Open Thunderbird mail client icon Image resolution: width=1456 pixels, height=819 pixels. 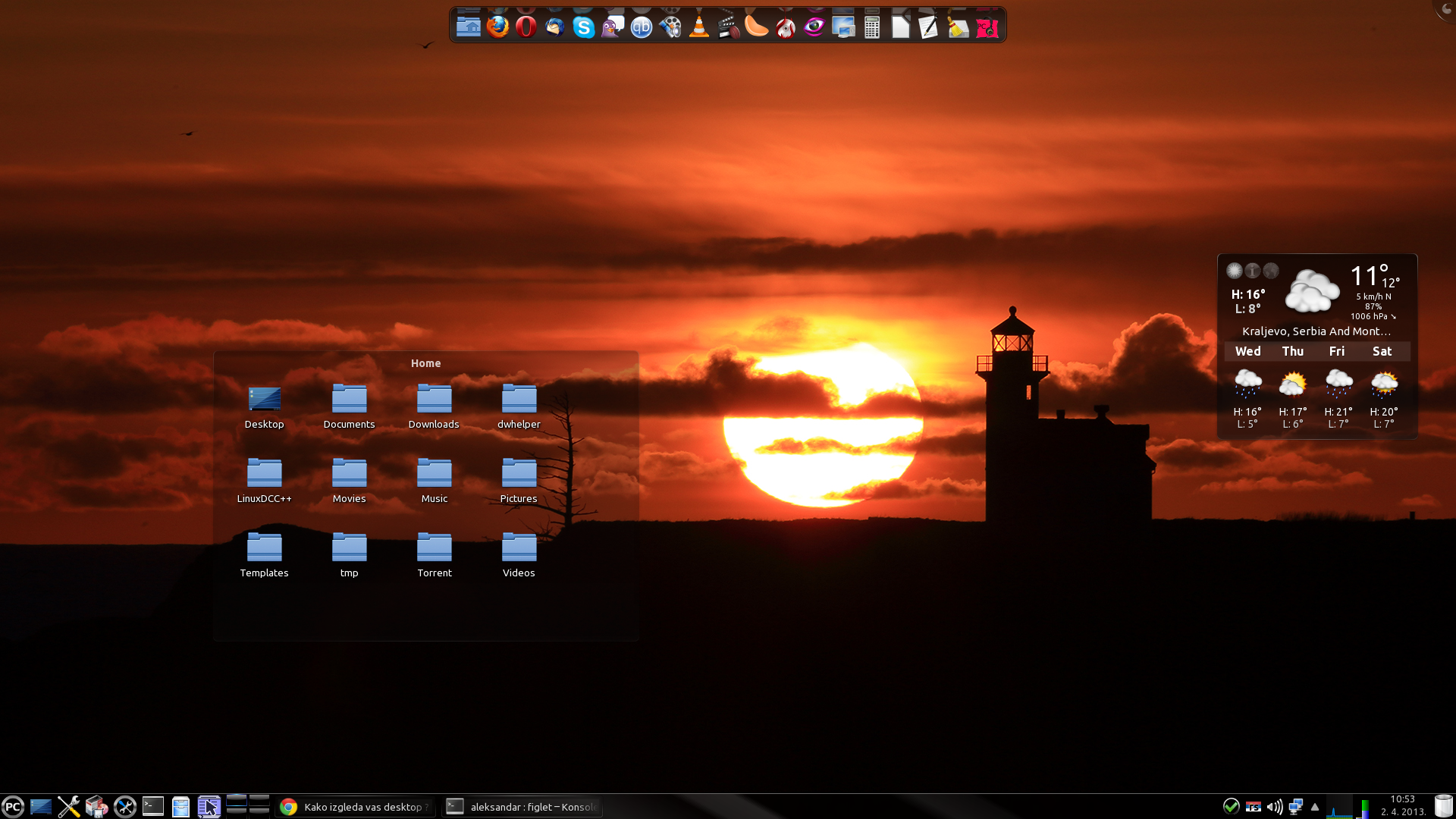click(554, 28)
